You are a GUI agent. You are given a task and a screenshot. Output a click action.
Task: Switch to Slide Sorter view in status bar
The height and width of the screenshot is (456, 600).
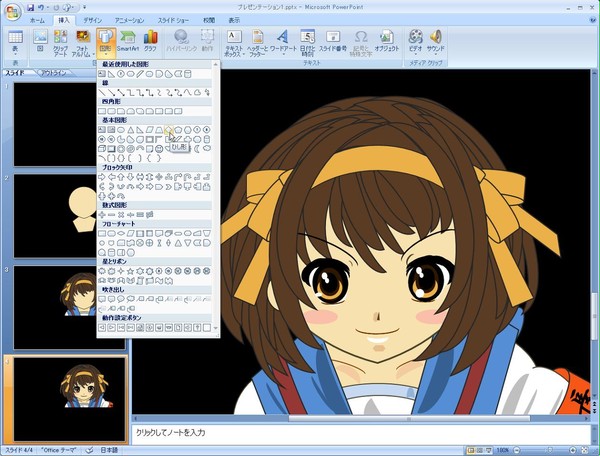(479, 450)
